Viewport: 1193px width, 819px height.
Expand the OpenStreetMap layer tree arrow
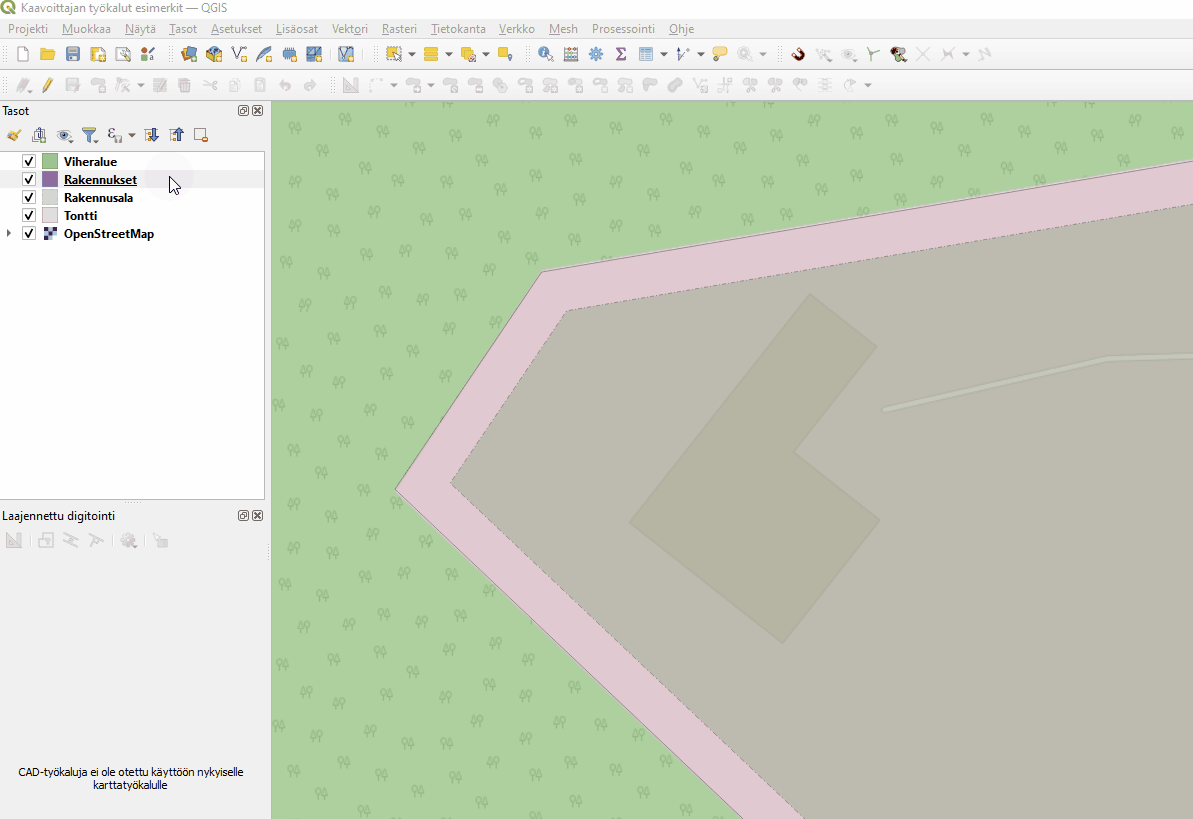(x=9, y=234)
